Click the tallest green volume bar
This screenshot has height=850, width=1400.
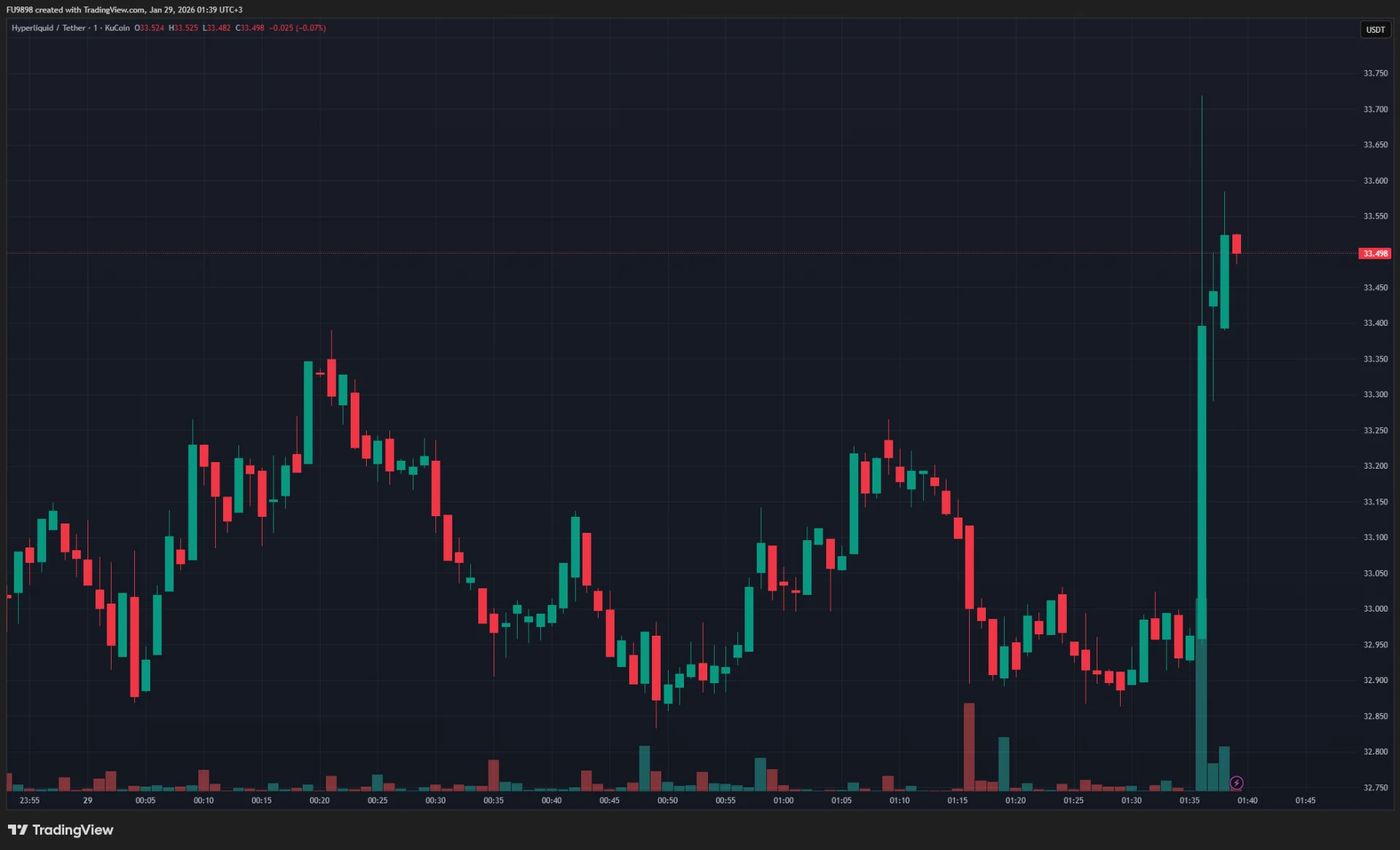click(1200, 714)
